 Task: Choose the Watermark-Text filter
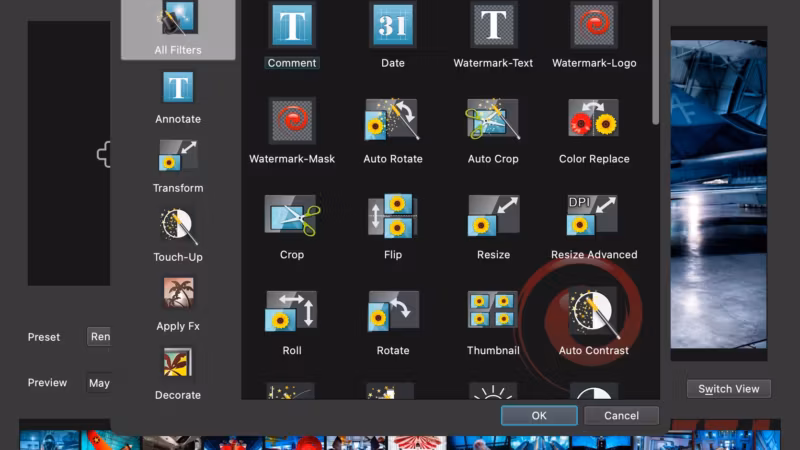click(493, 35)
